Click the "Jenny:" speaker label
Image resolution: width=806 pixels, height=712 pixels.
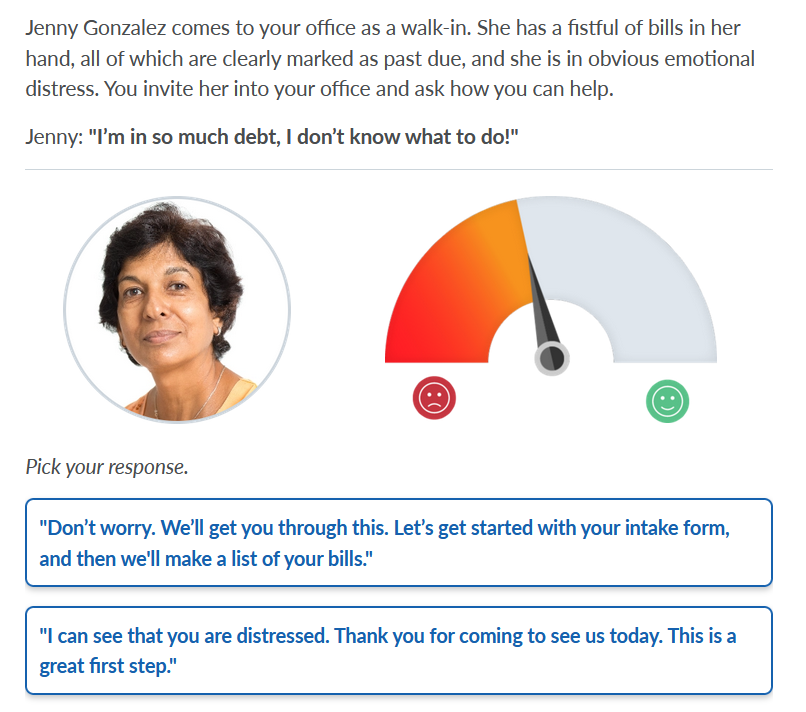(x=54, y=137)
